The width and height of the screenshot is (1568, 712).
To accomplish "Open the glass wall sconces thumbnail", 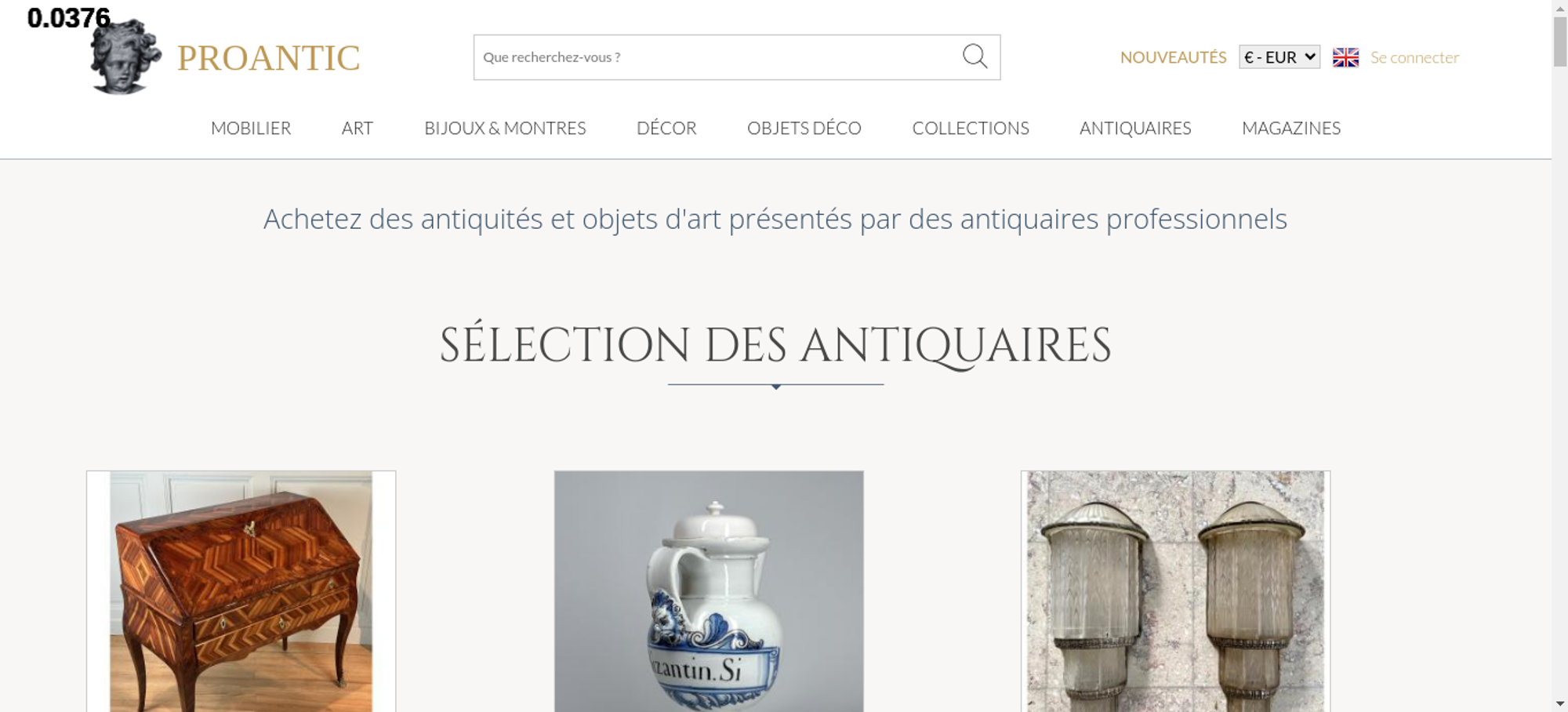I will coord(1176,591).
